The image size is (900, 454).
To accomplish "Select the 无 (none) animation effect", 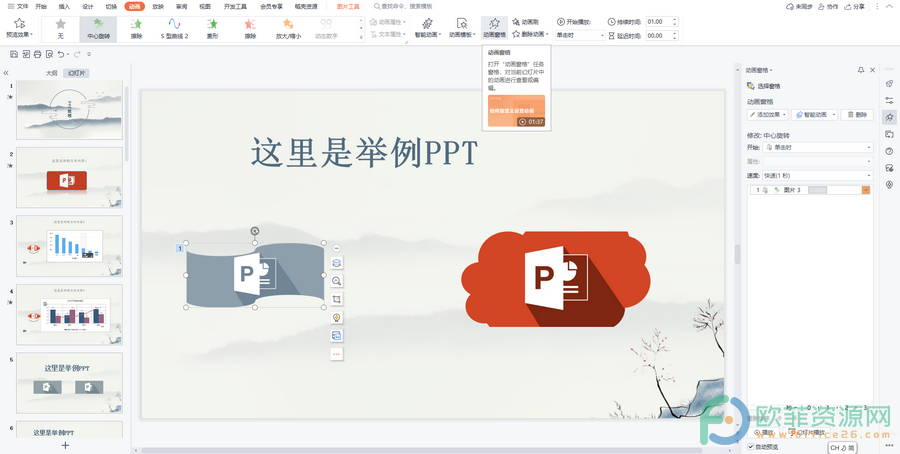I will (x=60, y=29).
